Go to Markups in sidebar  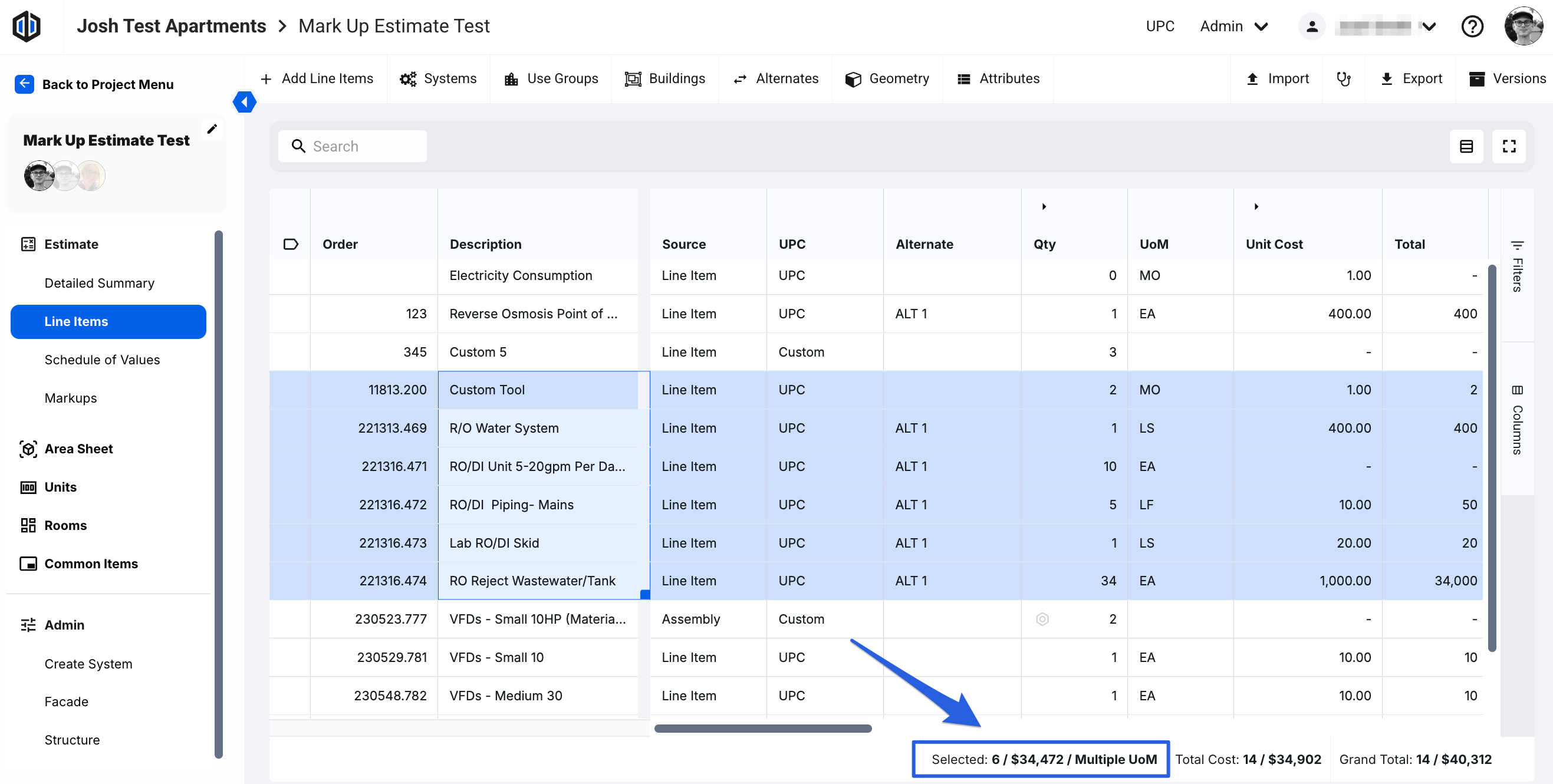click(71, 398)
